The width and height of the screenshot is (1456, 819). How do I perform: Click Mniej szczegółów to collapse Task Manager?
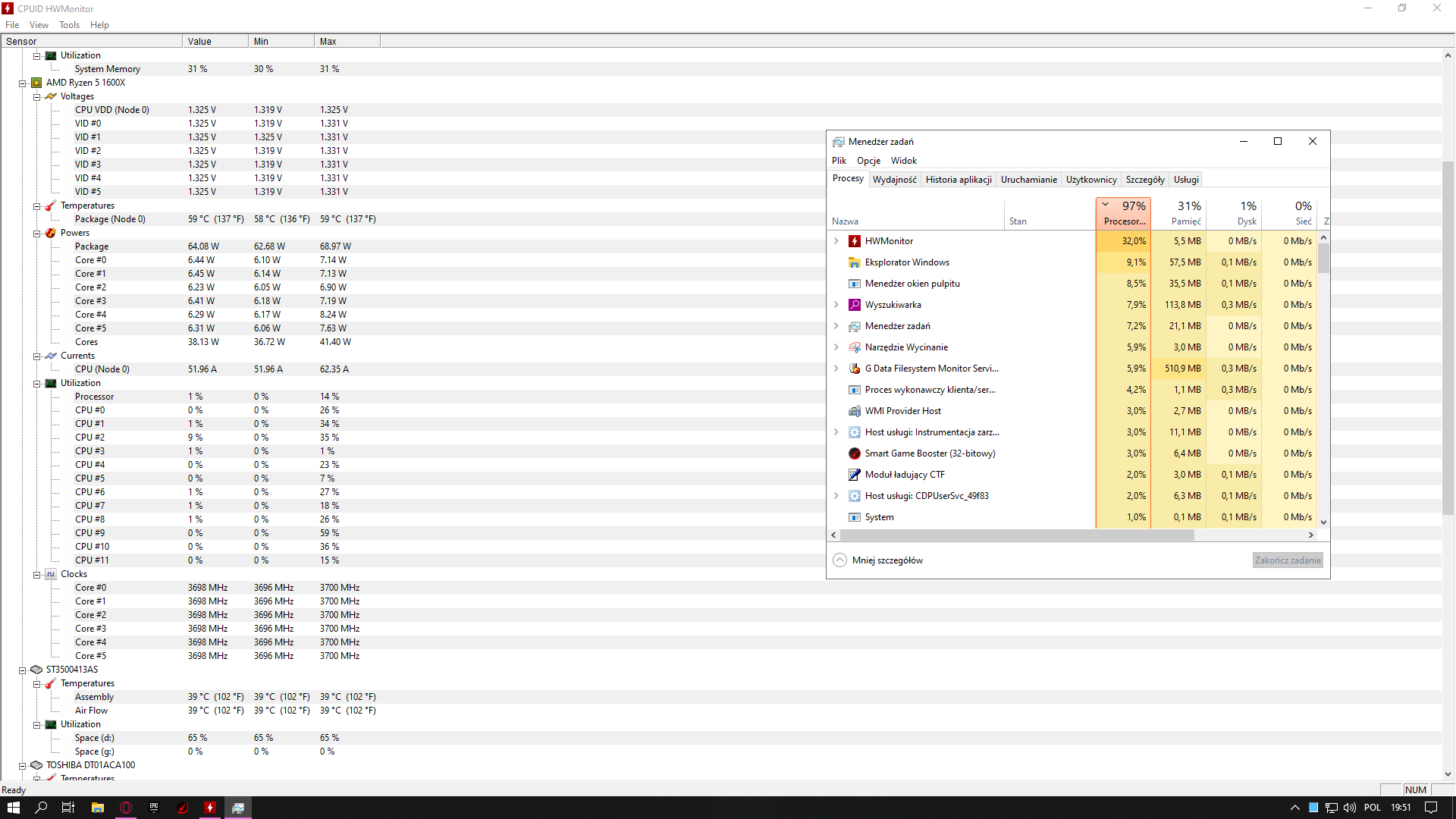pyautogui.click(x=878, y=560)
